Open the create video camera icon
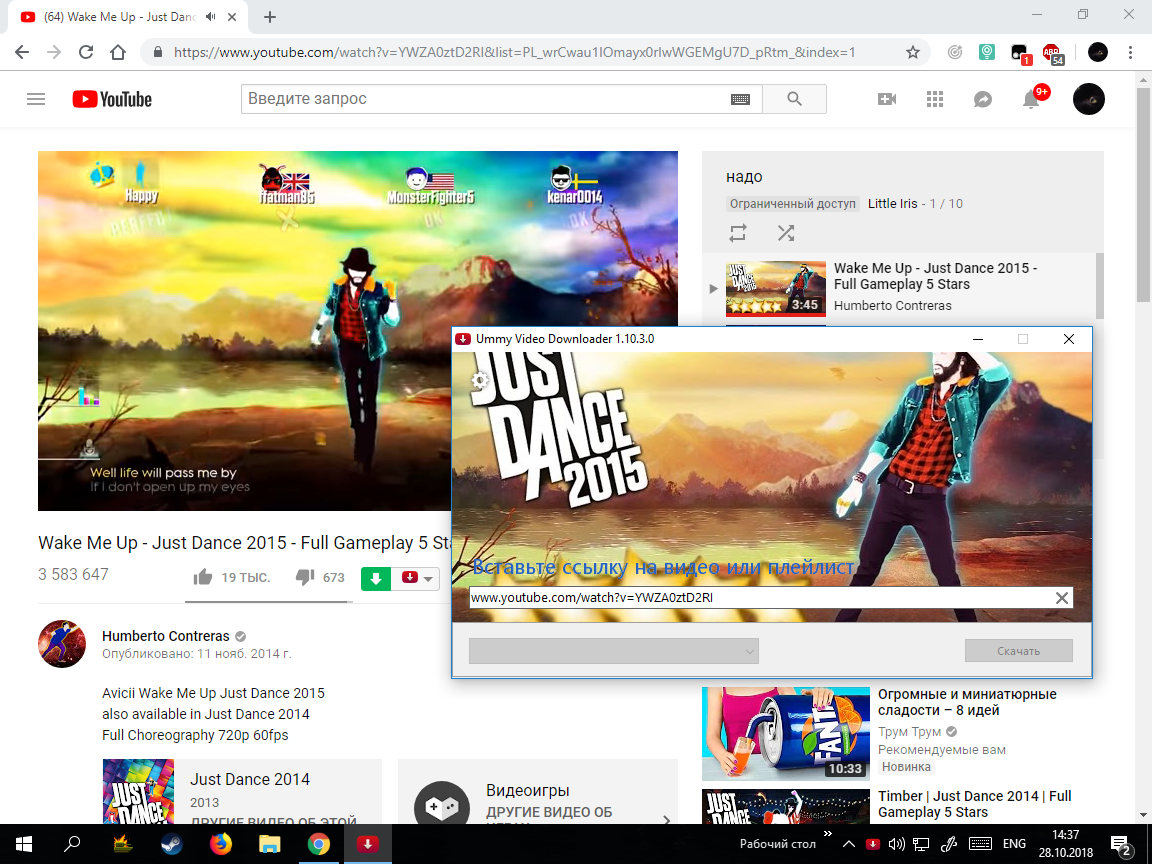 [x=887, y=99]
